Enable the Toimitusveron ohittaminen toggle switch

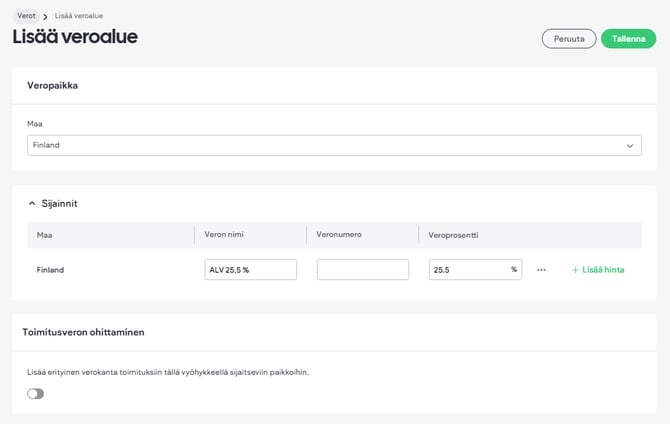click(36, 394)
